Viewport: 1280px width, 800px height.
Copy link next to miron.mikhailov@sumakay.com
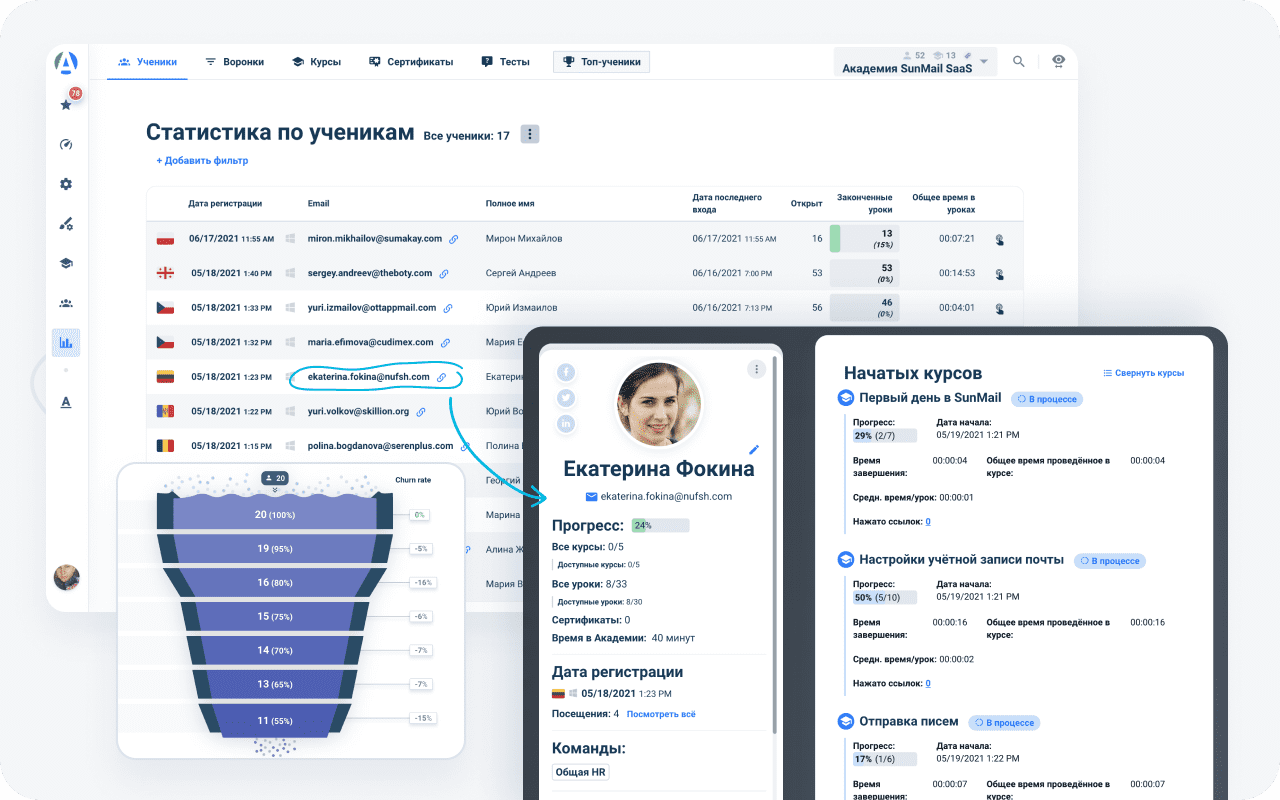pos(454,239)
